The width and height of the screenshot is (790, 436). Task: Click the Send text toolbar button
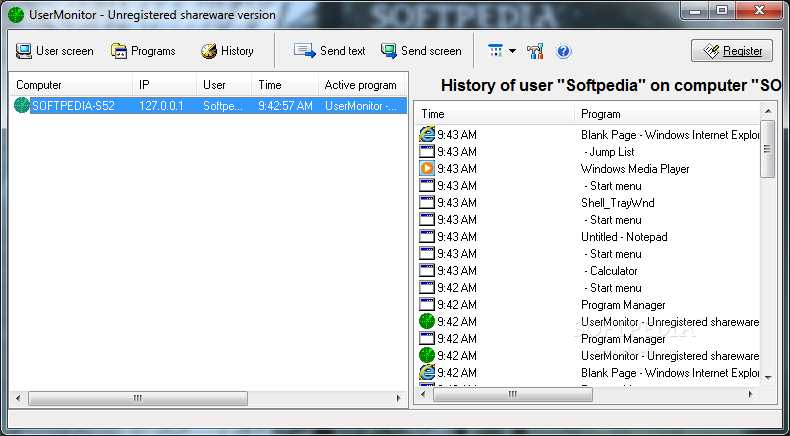click(330, 51)
